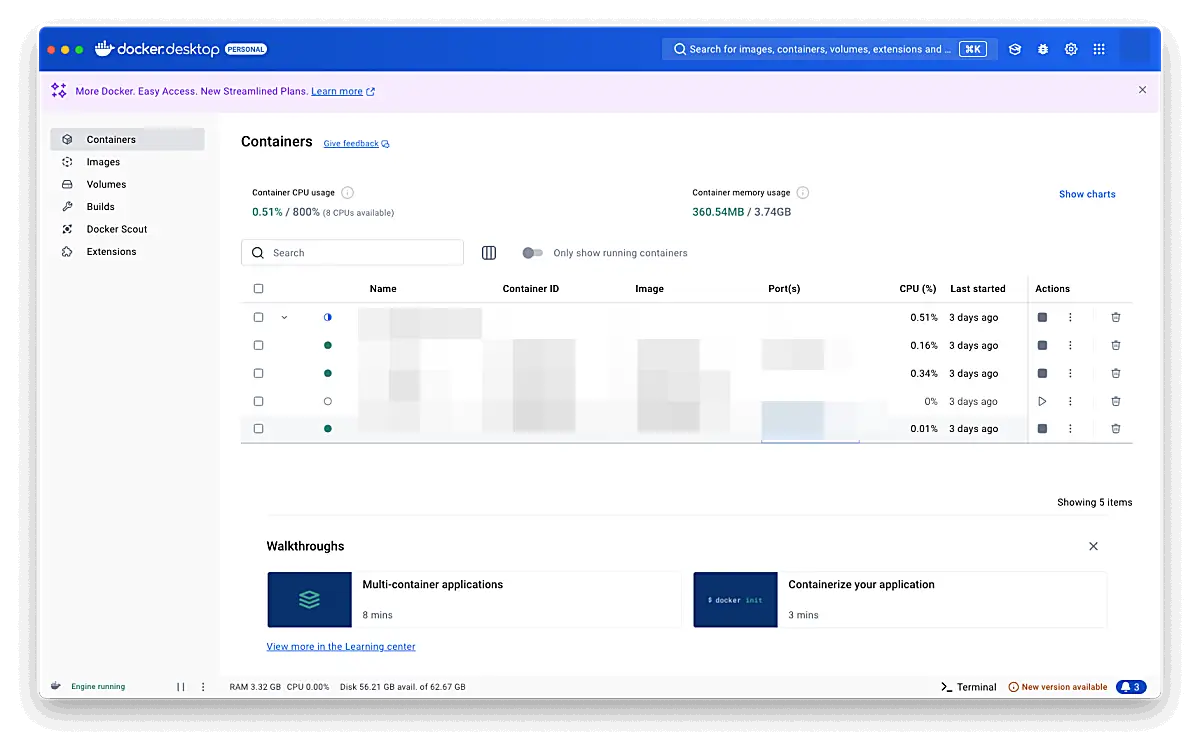Click the Container ID column header
1200x750 pixels.
coord(531,289)
